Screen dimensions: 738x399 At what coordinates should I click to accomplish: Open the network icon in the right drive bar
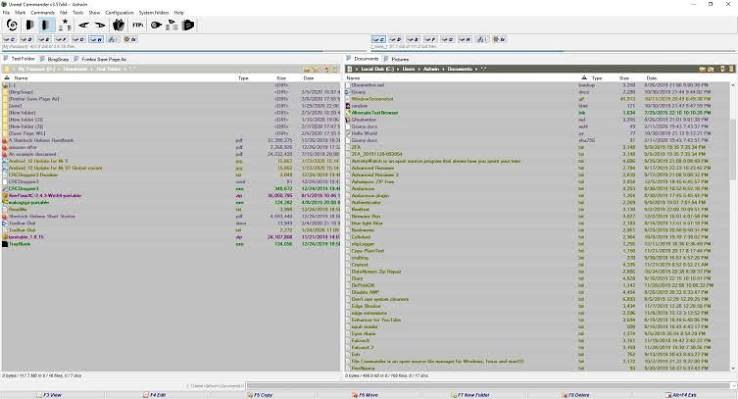[x=481, y=40]
